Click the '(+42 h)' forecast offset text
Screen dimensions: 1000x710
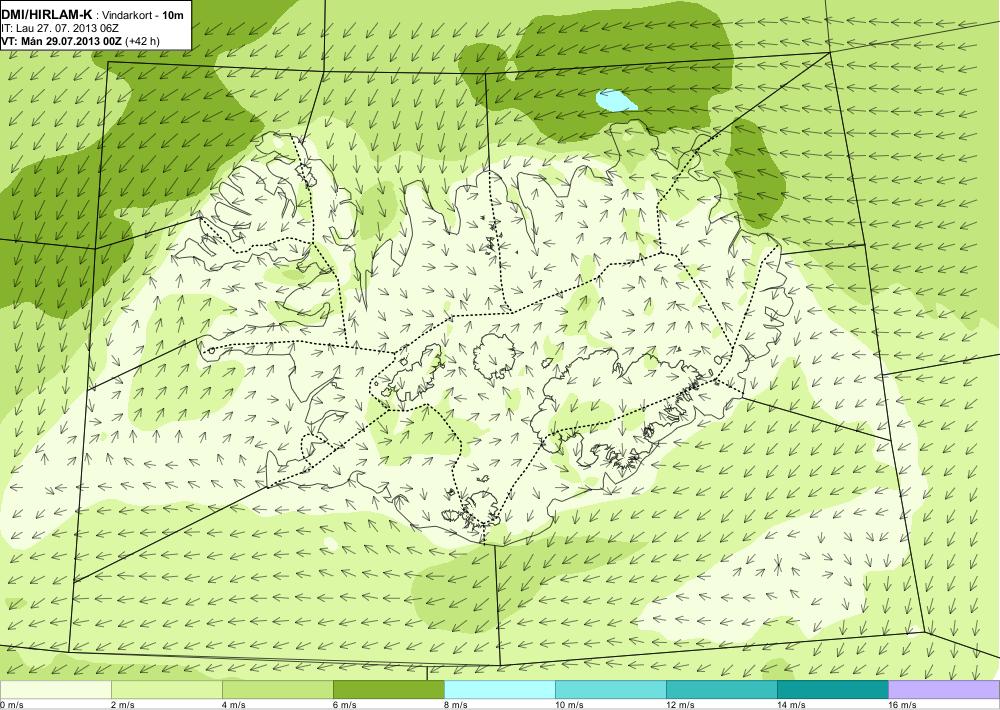(x=143, y=41)
